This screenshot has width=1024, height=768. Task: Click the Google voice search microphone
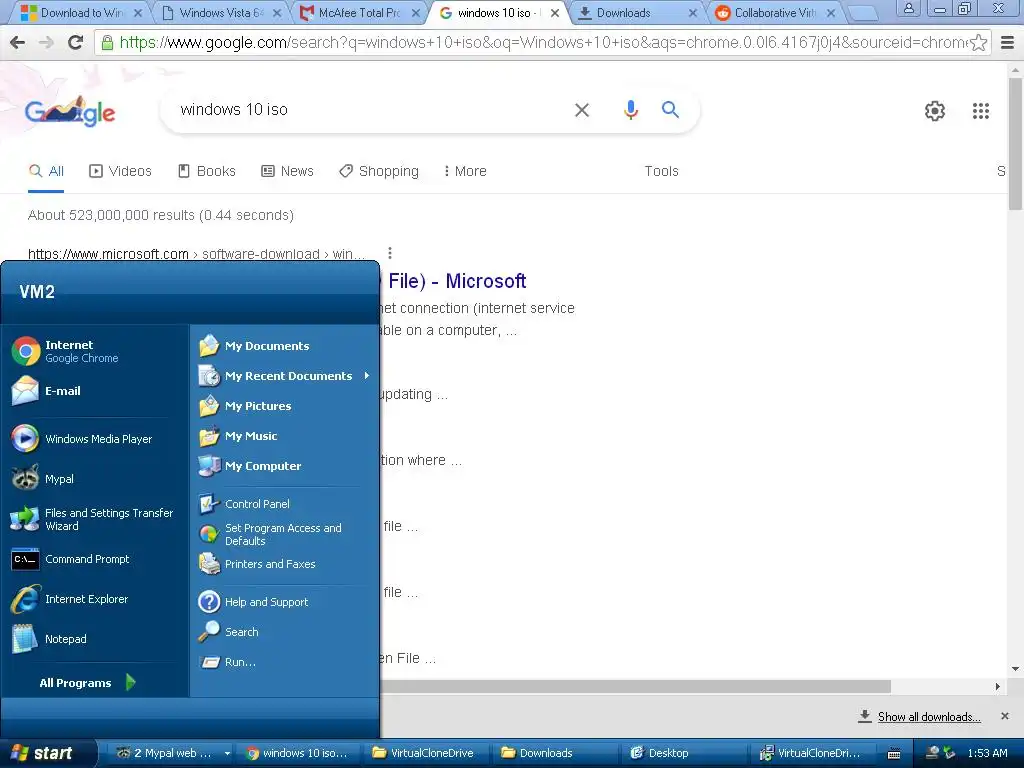(630, 110)
